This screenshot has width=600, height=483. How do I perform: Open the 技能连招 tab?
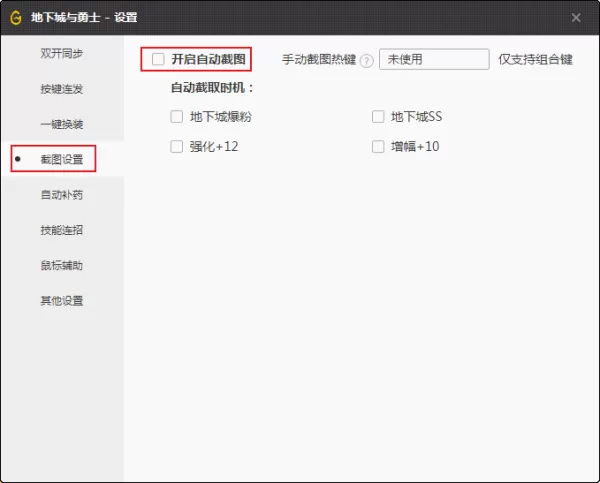62,230
